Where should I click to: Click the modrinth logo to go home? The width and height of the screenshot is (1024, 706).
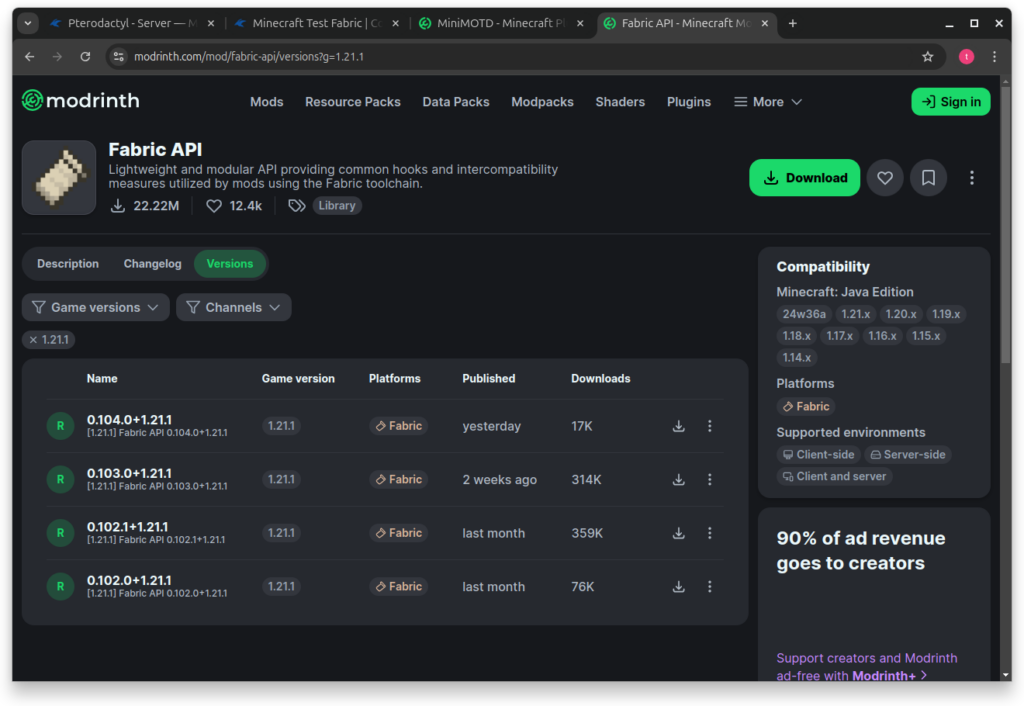81,101
